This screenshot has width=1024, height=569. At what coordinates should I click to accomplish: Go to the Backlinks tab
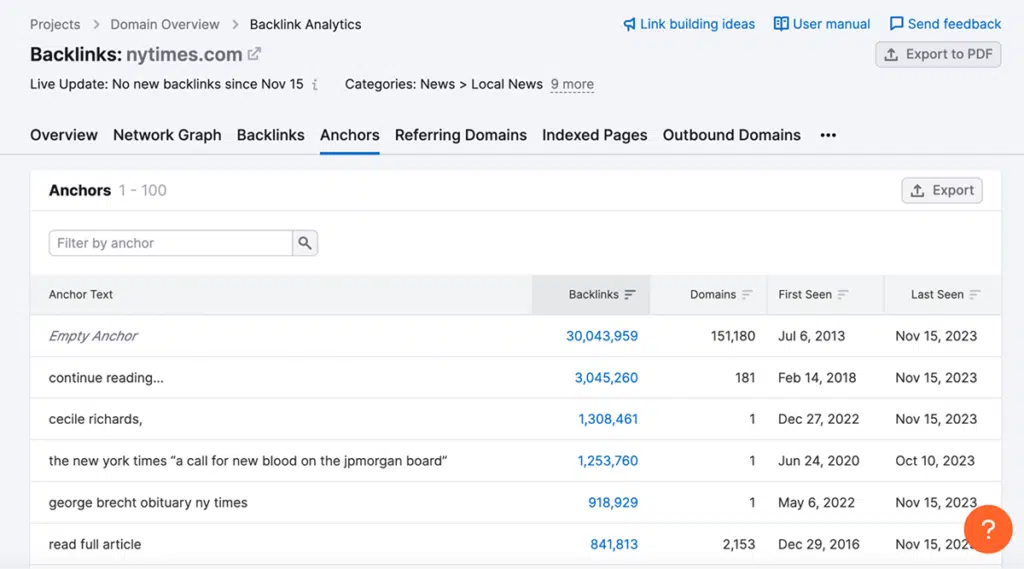coord(270,135)
